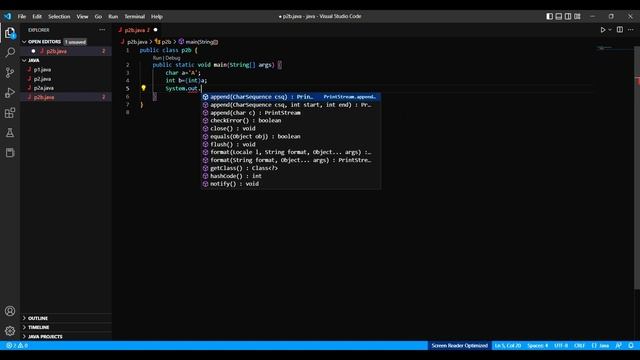The width and height of the screenshot is (640, 360).
Task: Open the run options dropdown arrow
Action: pyautogui.click(x=610, y=30)
